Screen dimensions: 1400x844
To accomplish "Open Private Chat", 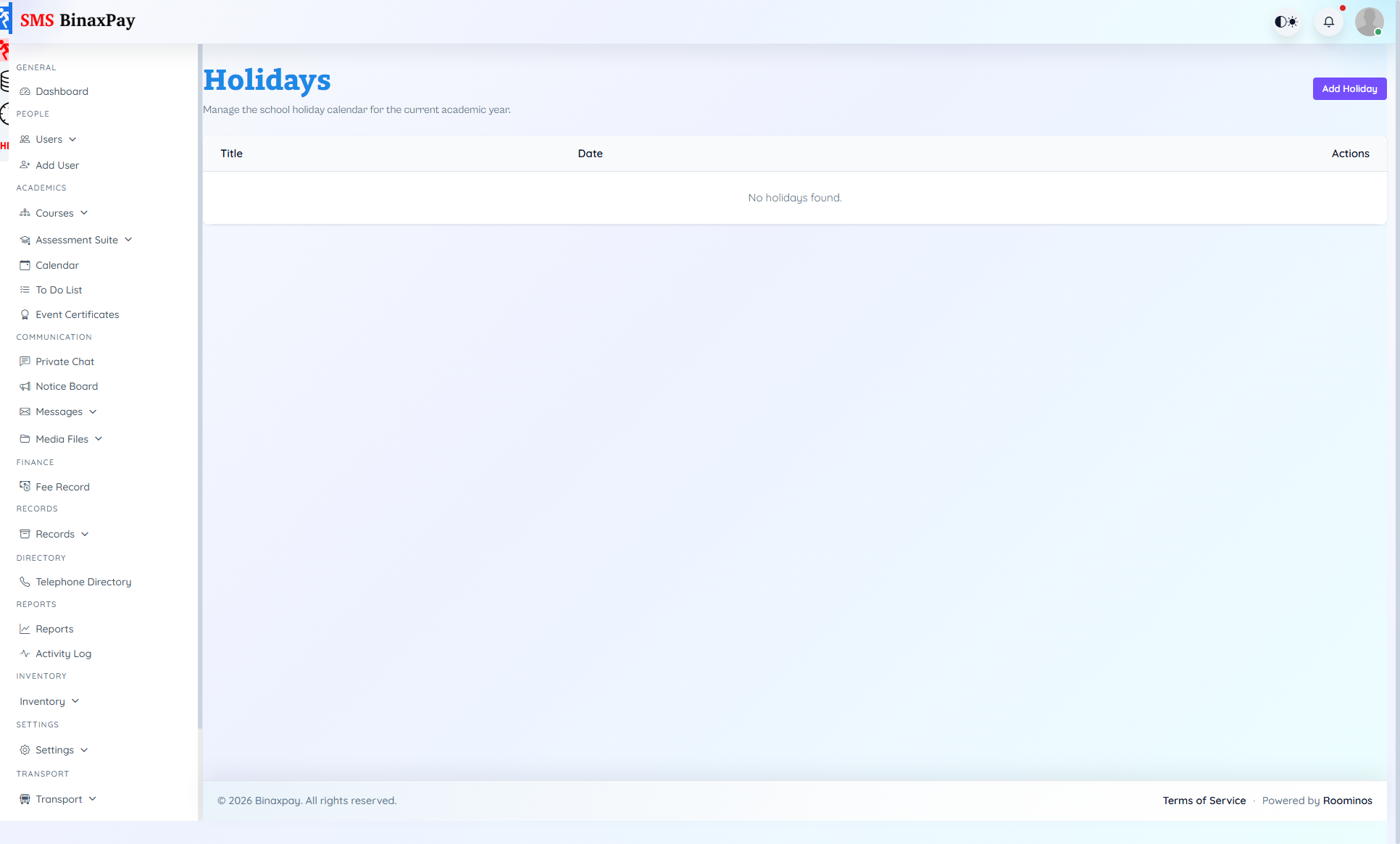I will tap(64, 361).
